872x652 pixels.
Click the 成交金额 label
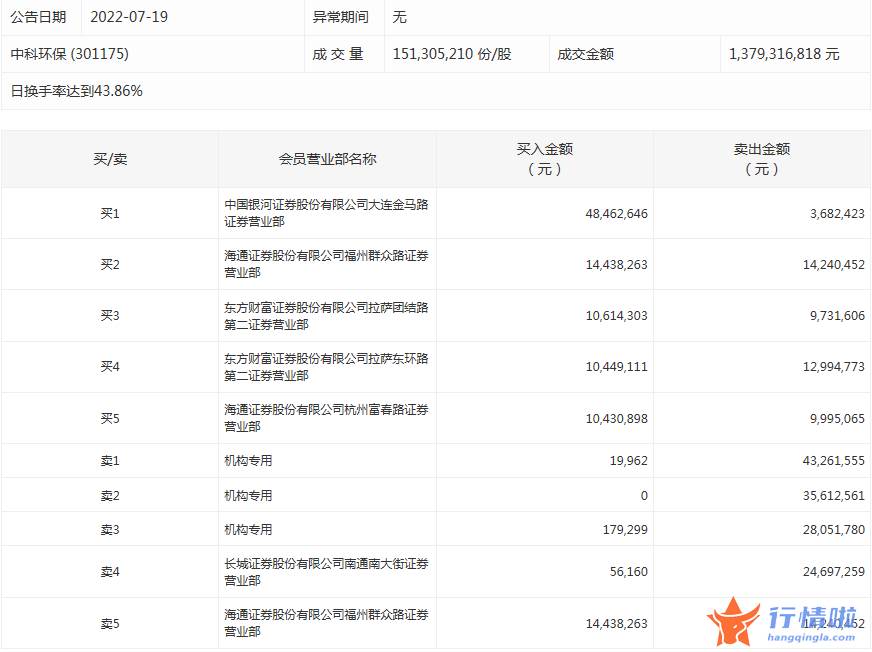click(586, 54)
